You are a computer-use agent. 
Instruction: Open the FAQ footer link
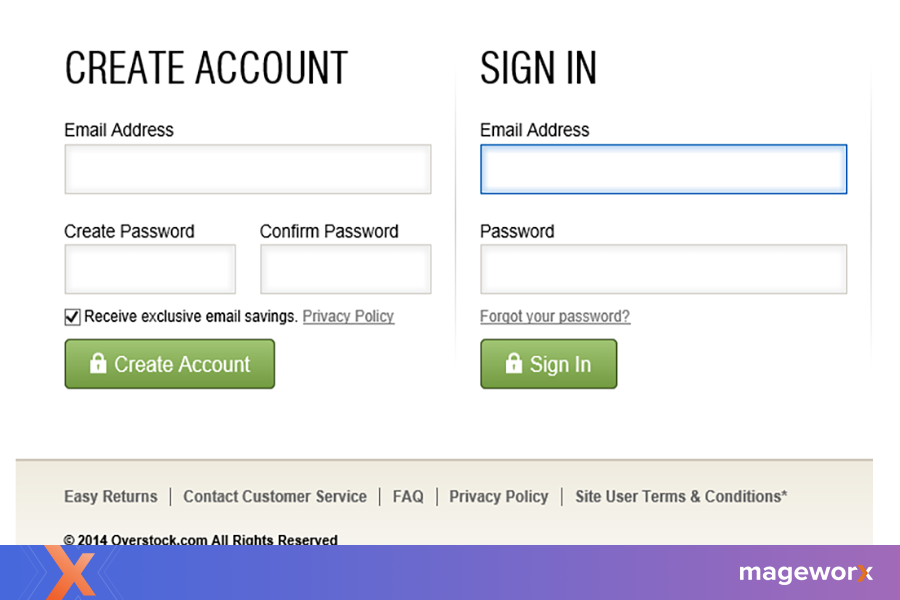coord(408,497)
